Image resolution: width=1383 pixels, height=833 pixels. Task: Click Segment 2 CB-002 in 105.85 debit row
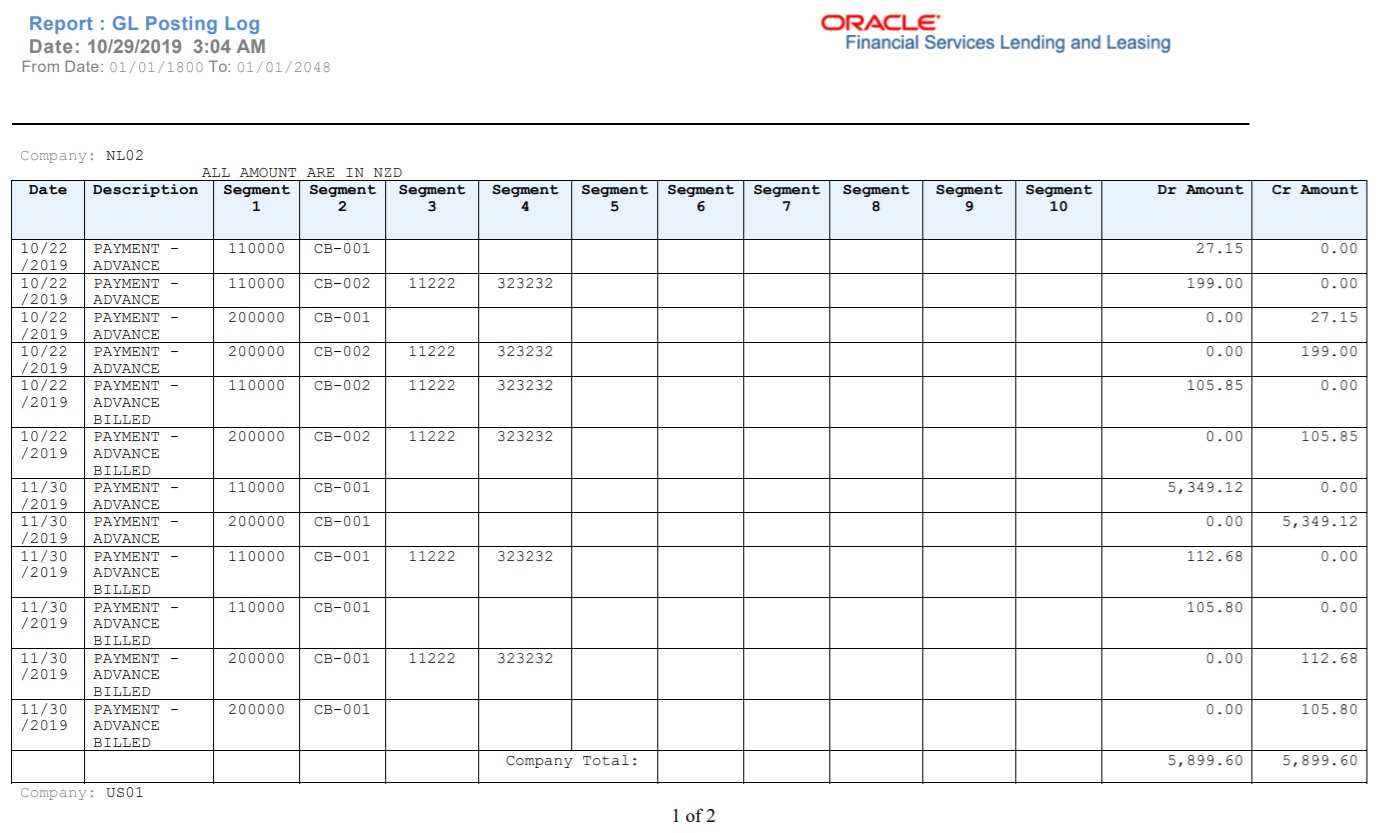coord(342,385)
